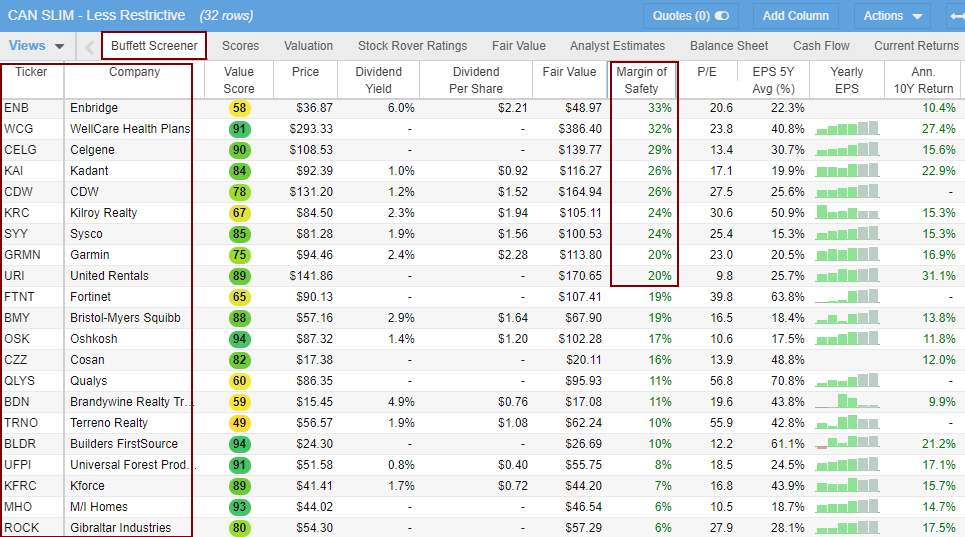Click the $293.33 price cell

(x=311, y=129)
